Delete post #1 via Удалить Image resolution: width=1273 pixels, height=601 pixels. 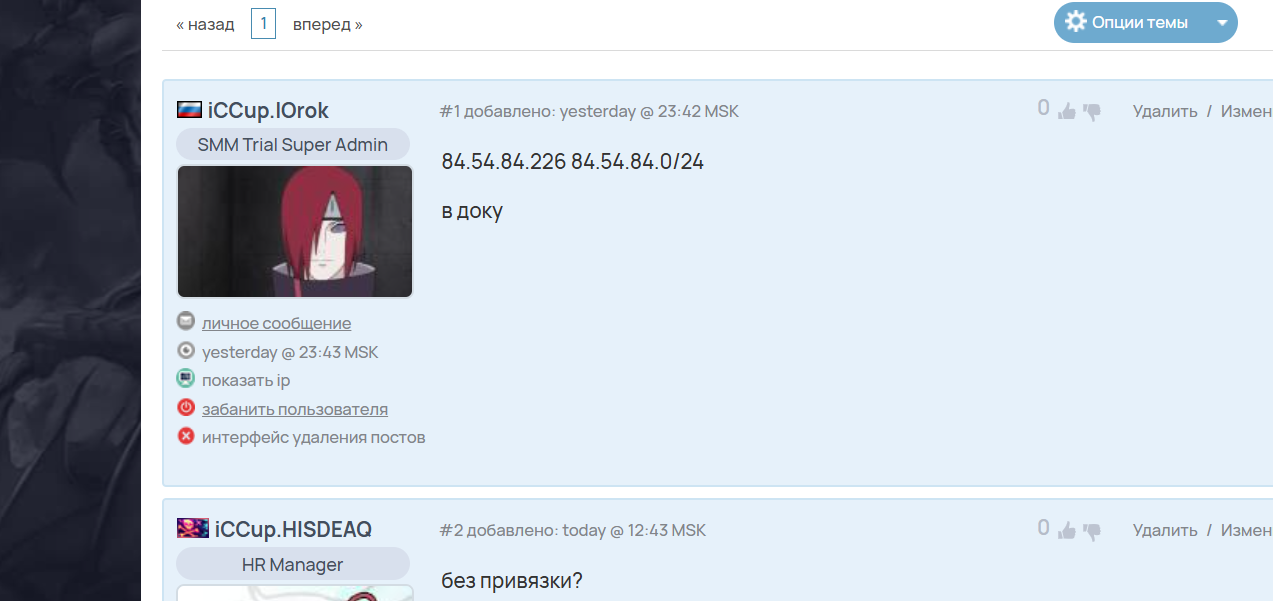click(x=1165, y=111)
